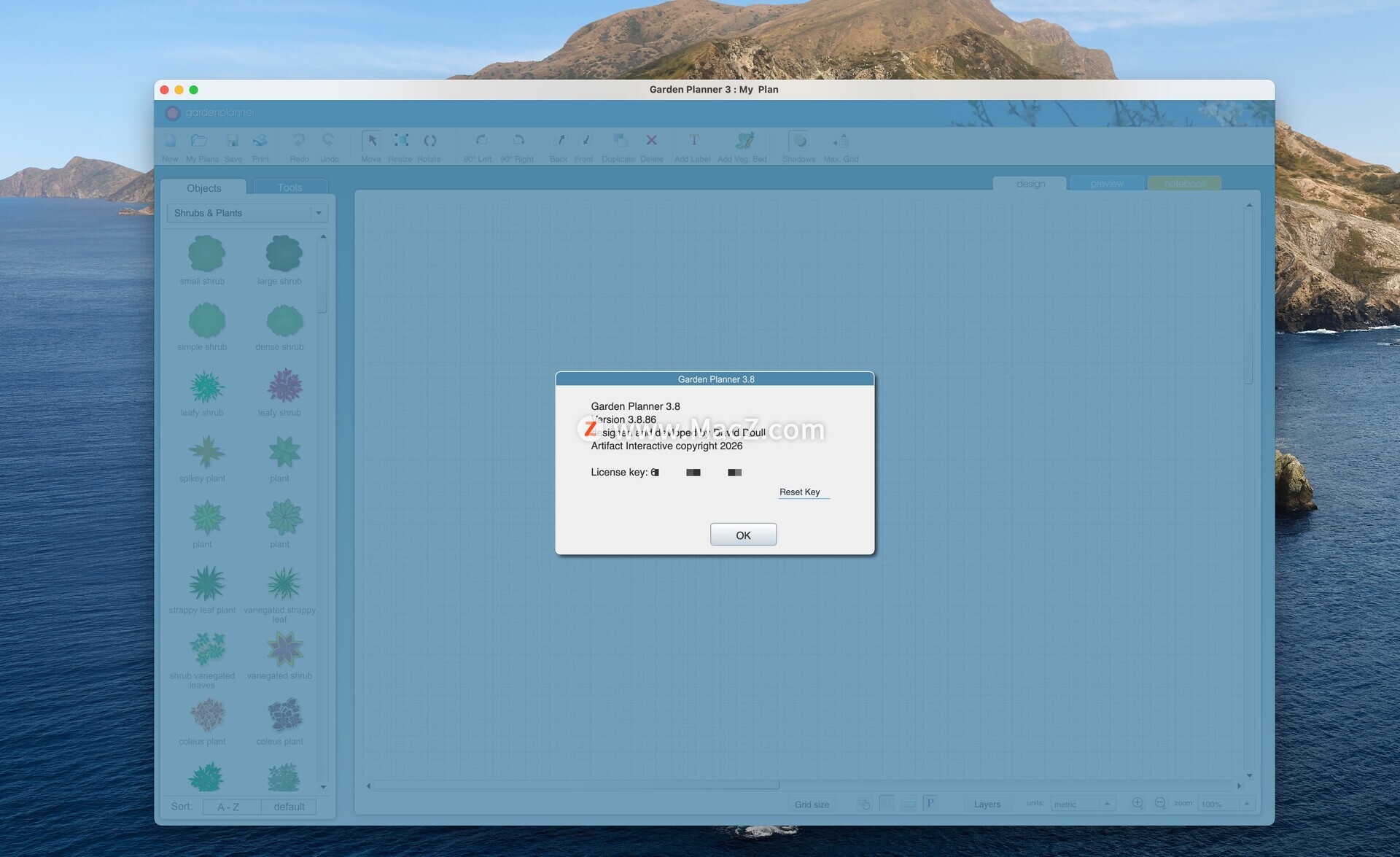Pick the teal leafy shrub object
Image resolution: width=1400 pixels, height=857 pixels.
coord(206,387)
